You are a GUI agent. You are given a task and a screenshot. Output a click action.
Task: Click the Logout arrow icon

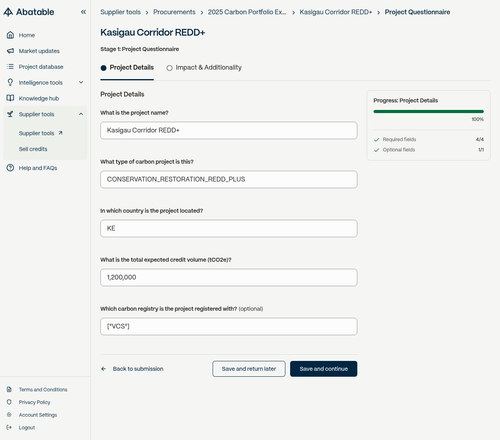(x=9, y=427)
